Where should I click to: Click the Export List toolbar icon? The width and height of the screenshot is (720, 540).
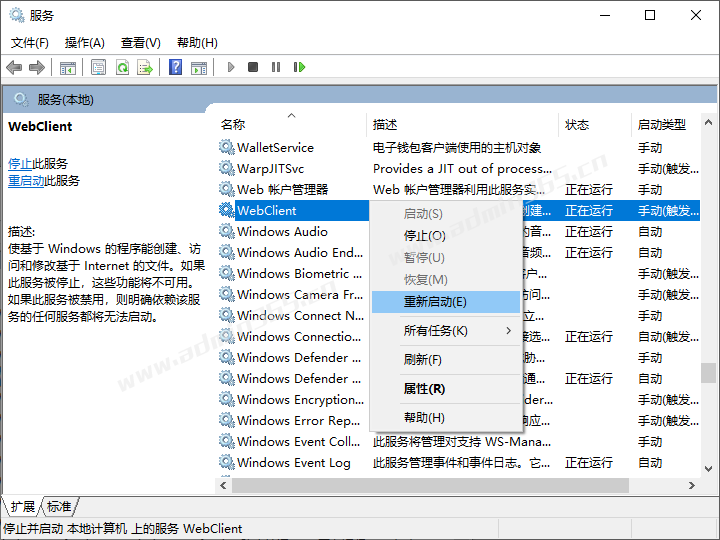click(145, 68)
